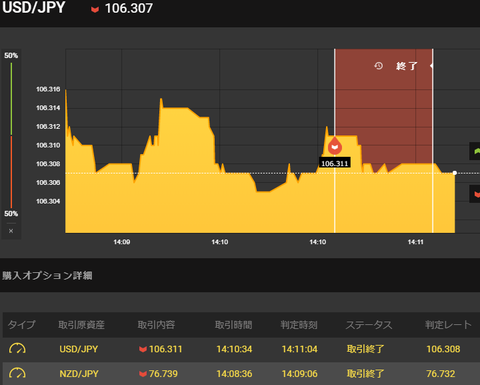
Task: Click the 106.310 price axis label
Action: [x=48, y=145]
